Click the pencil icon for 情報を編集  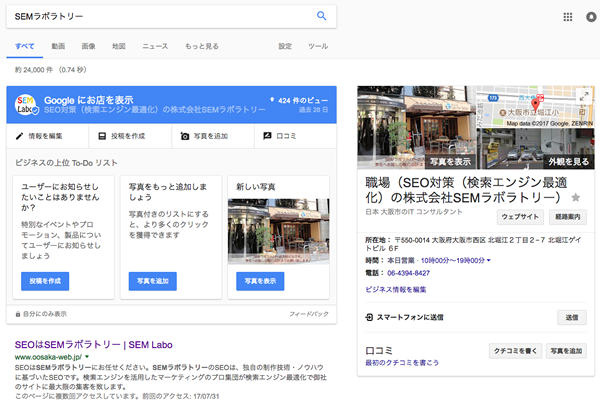(x=20, y=136)
